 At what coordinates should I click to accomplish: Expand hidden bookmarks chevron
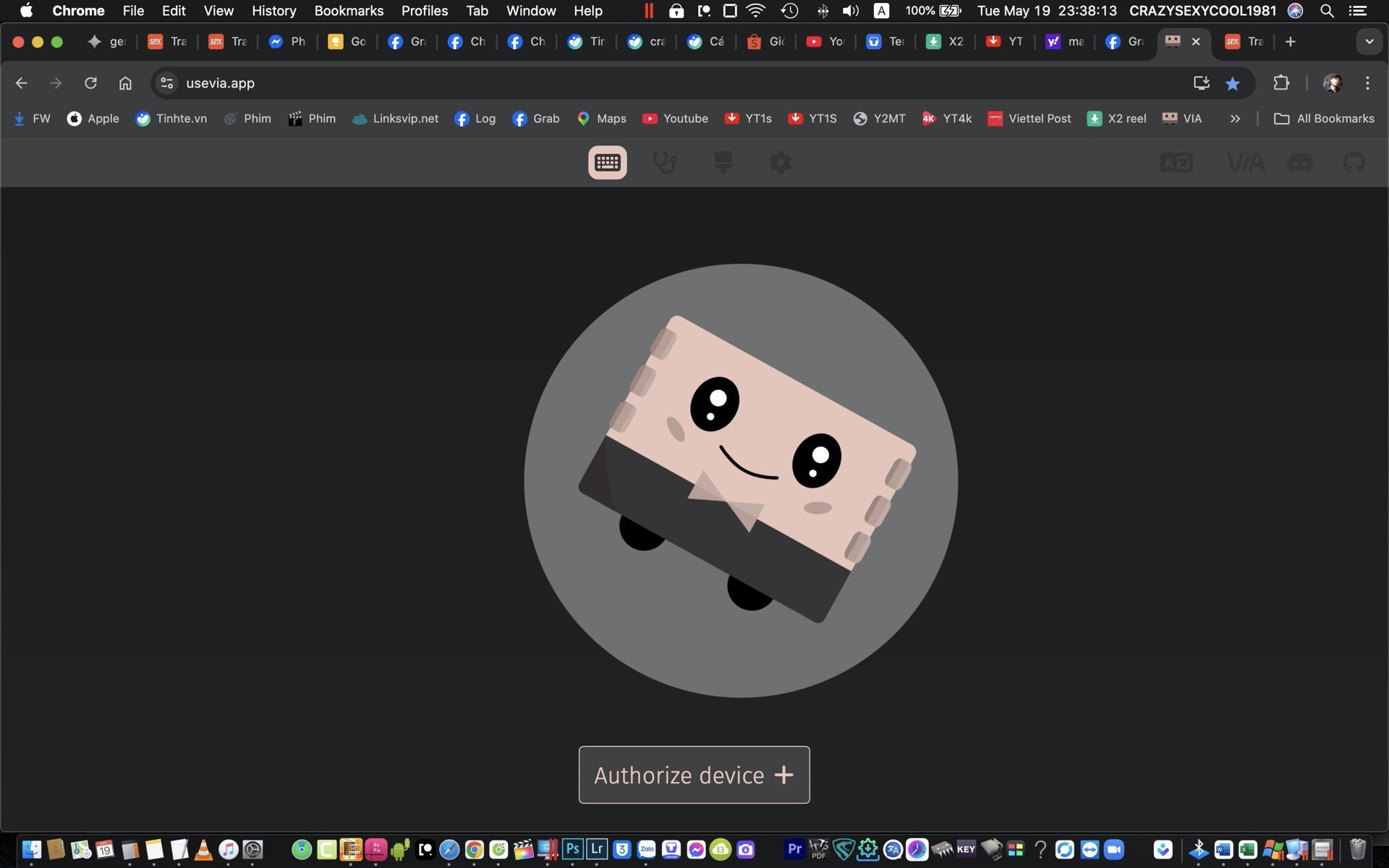click(x=1235, y=119)
